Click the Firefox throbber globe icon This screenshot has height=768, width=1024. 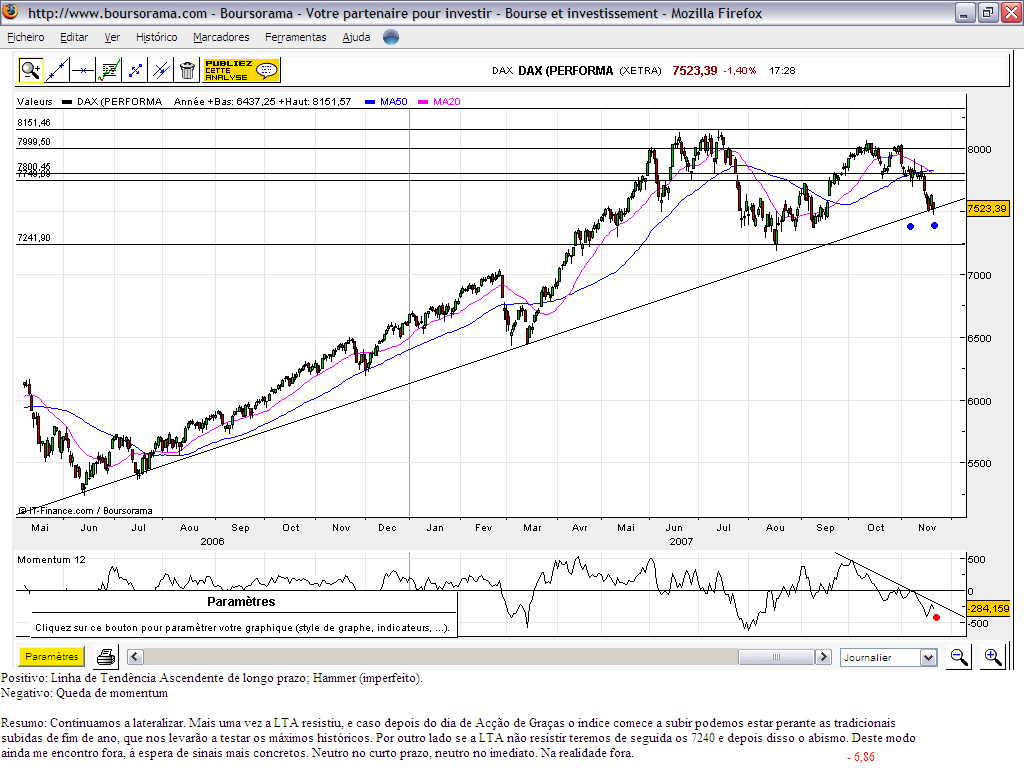coord(391,37)
